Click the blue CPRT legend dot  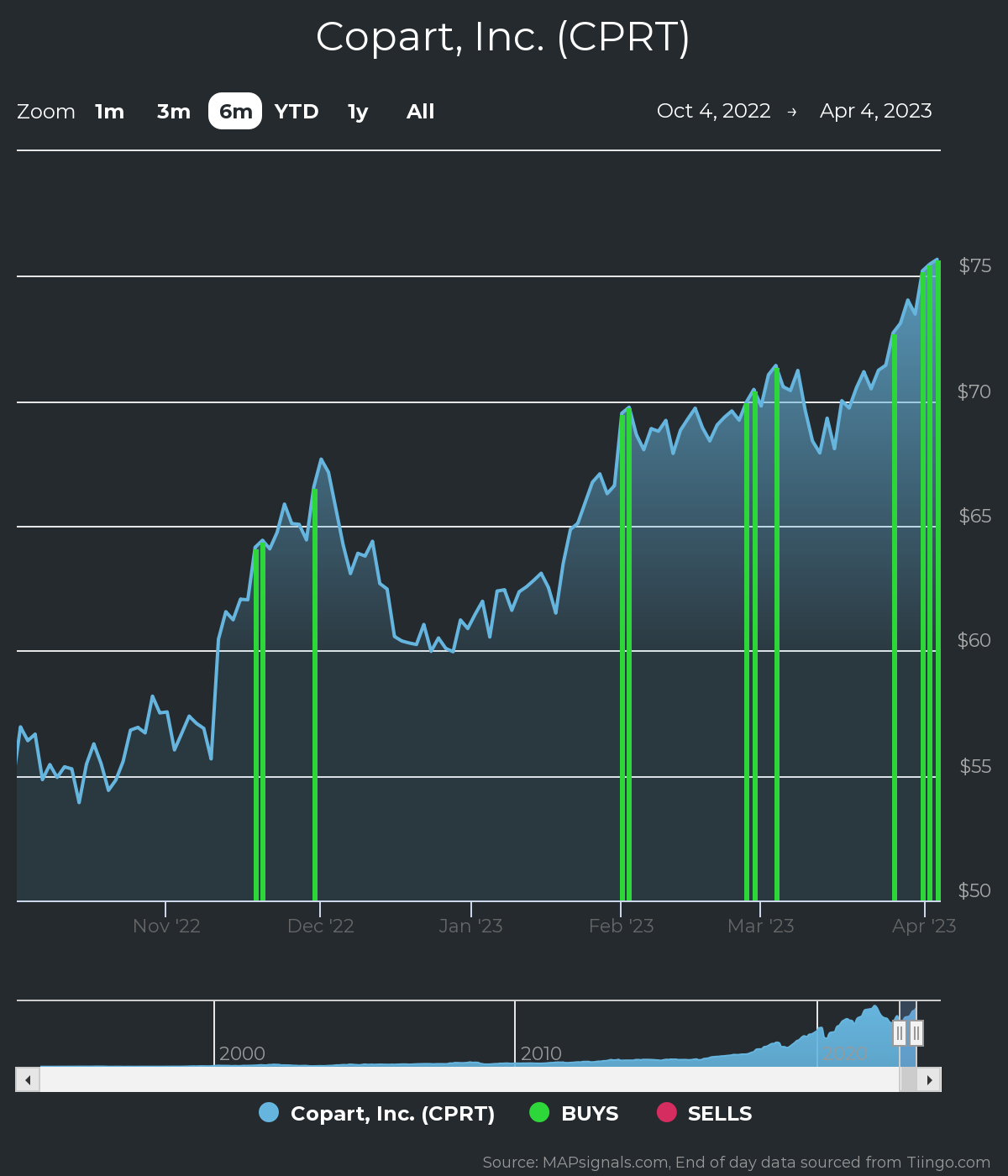point(269,1112)
